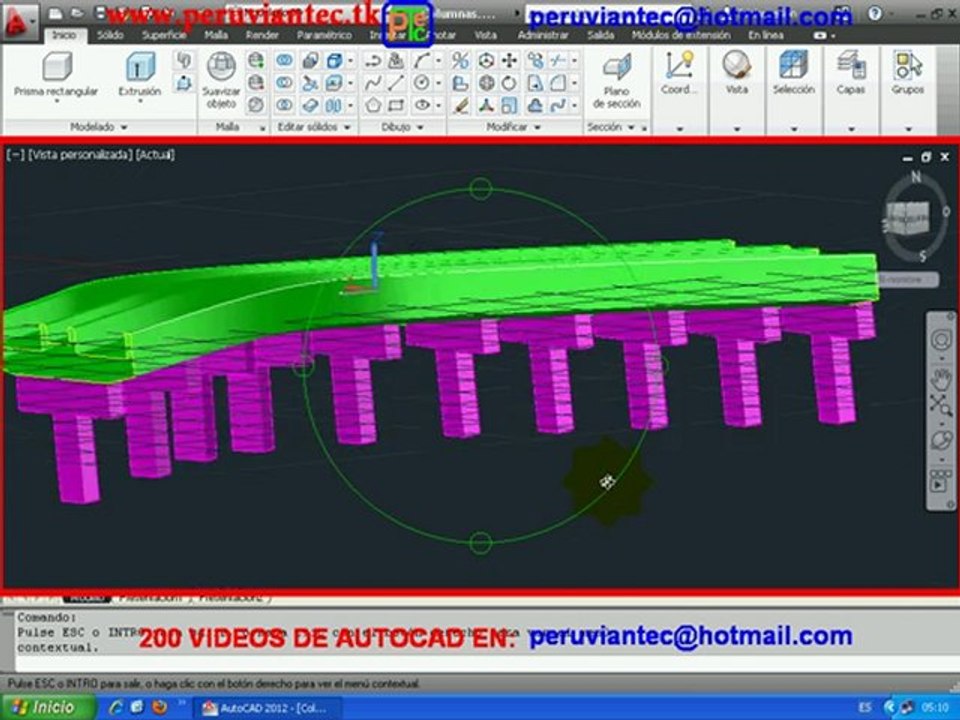960x720 pixels.
Task: Switch to the Render ribbon tab
Action: click(262, 36)
